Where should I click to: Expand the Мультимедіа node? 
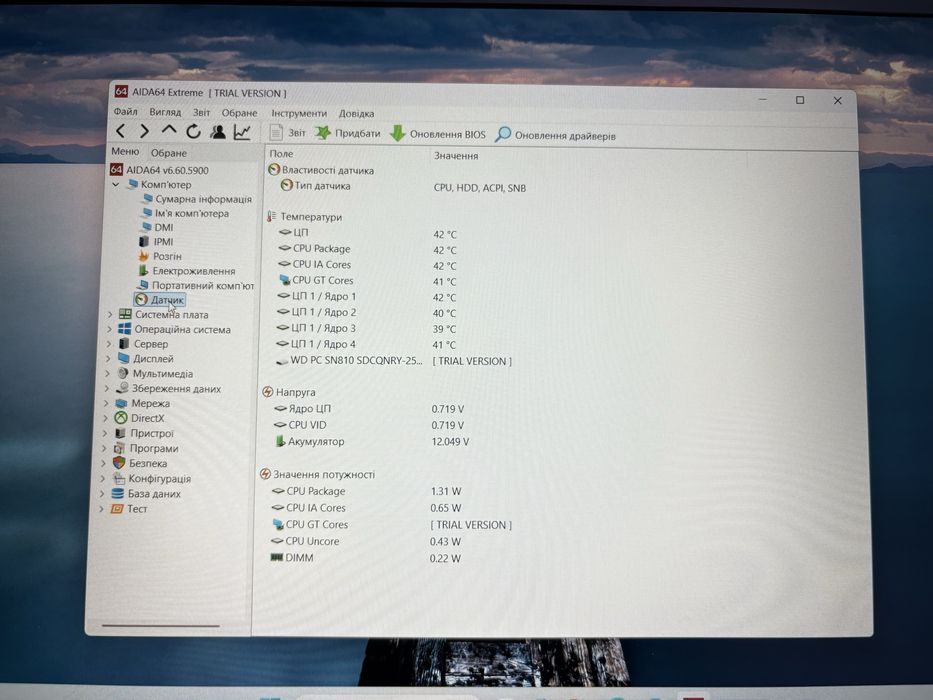[107, 374]
